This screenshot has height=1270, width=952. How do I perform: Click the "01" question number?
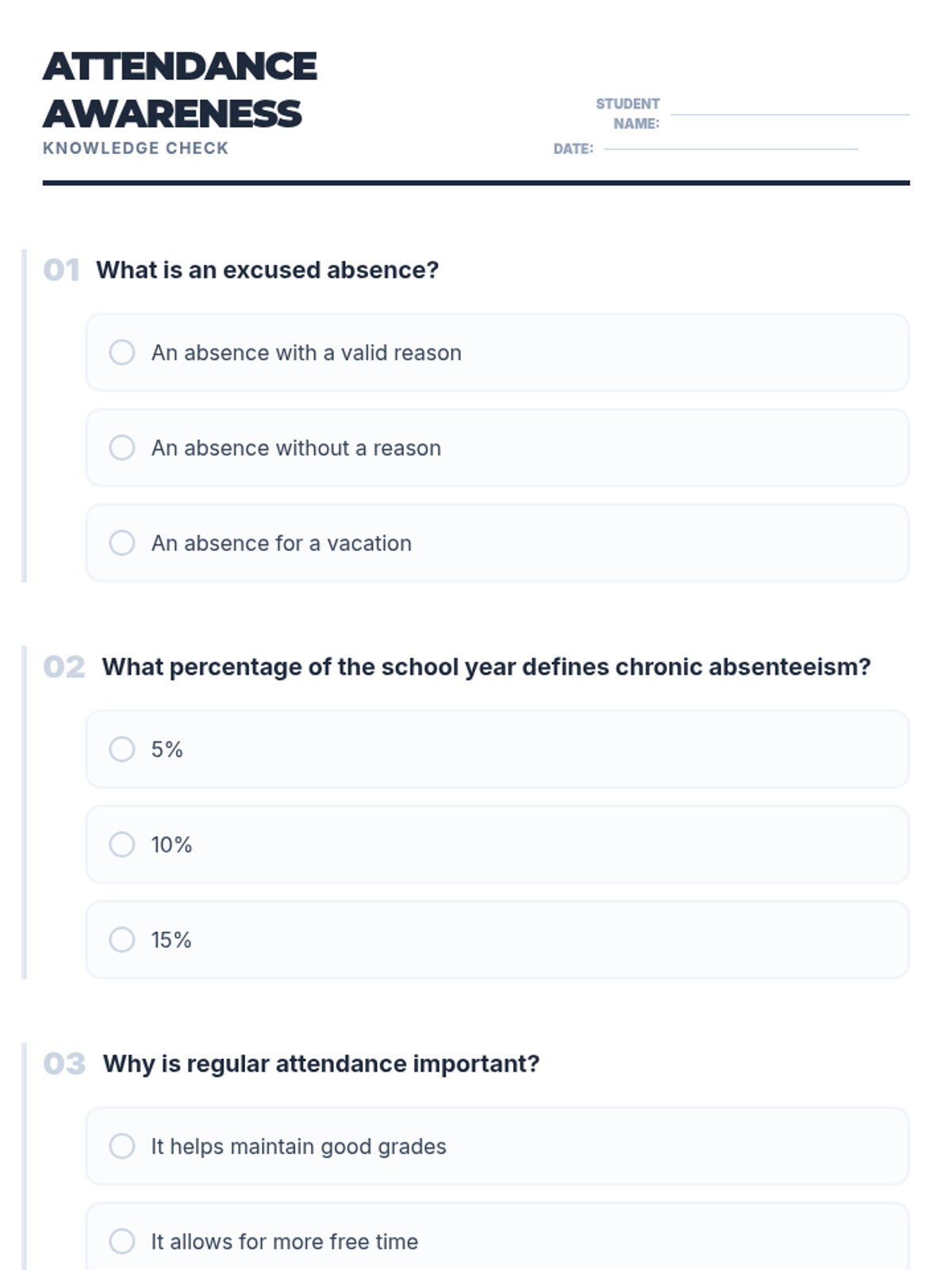coord(61,270)
